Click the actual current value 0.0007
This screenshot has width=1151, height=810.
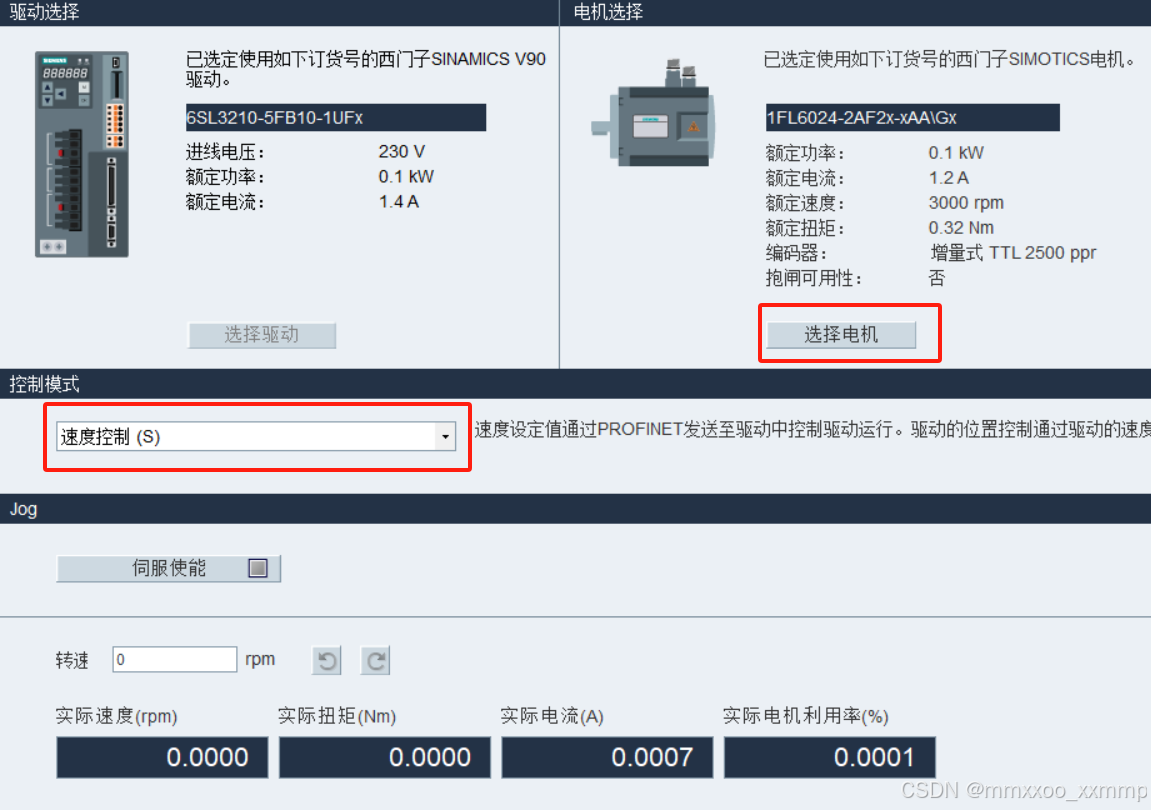[607, 757]
